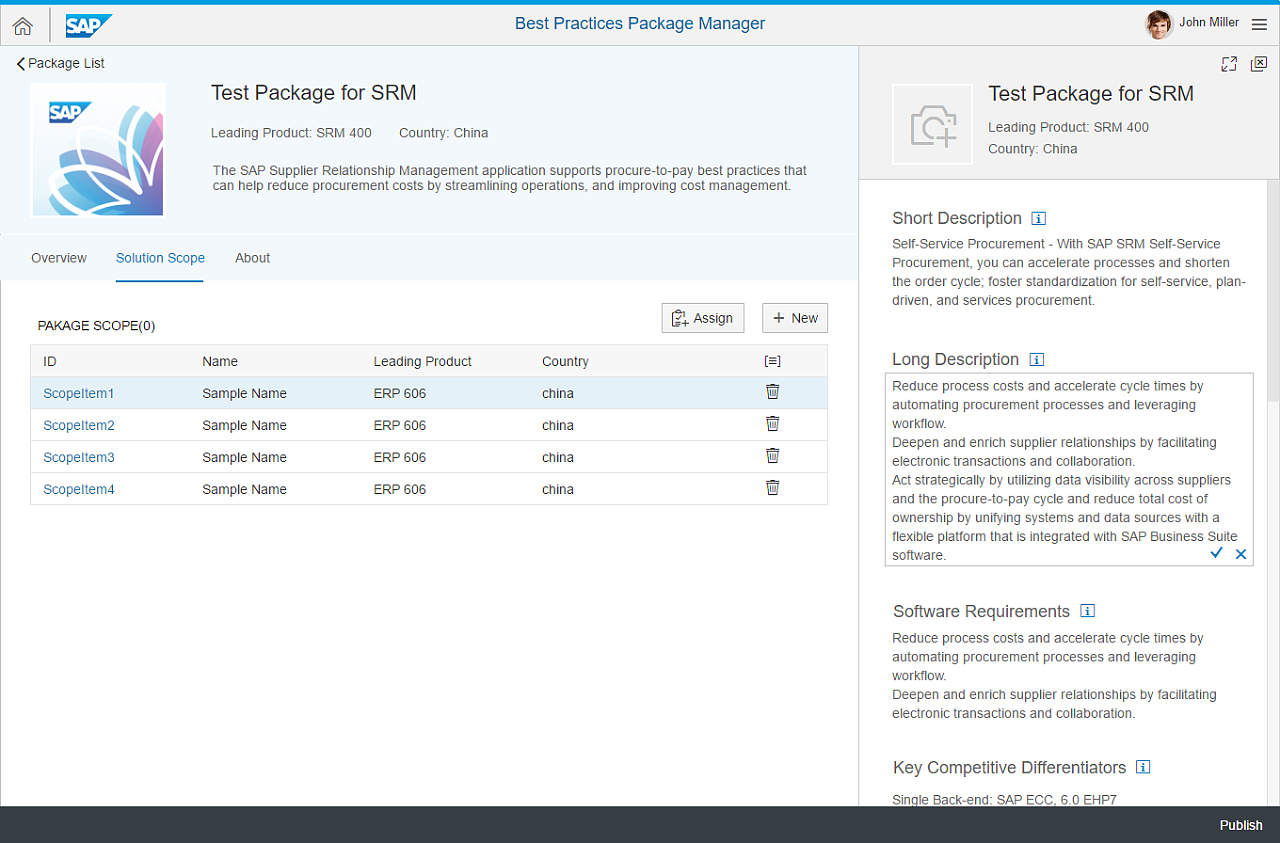The image size is (1280, 843).
Task: Open ScopeItem3 link
Action: coord(79,457)
